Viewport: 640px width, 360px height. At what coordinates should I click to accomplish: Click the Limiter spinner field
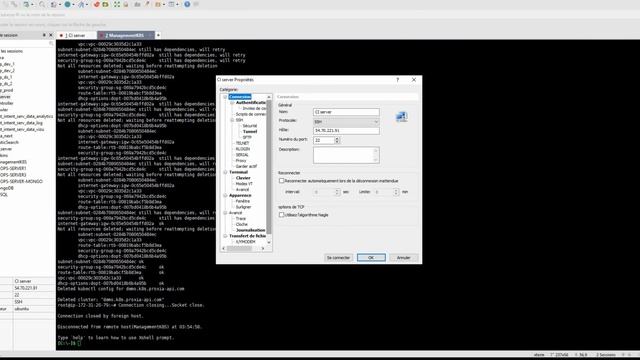coord(386,192)
